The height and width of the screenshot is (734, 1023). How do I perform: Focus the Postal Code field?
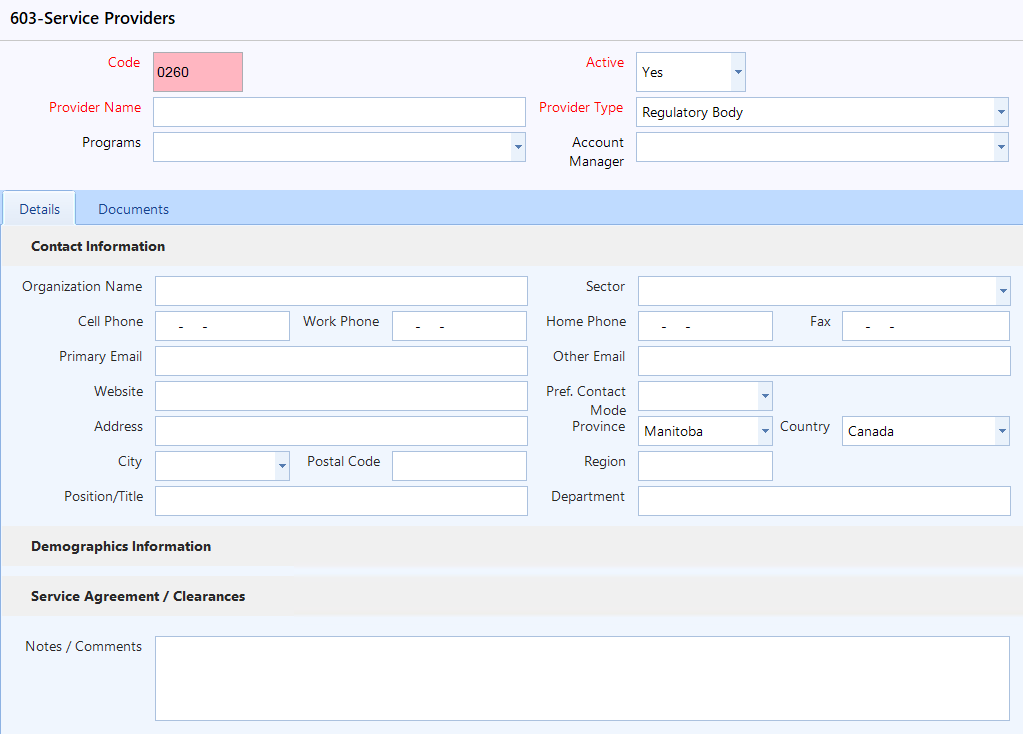tap(459, 466)
